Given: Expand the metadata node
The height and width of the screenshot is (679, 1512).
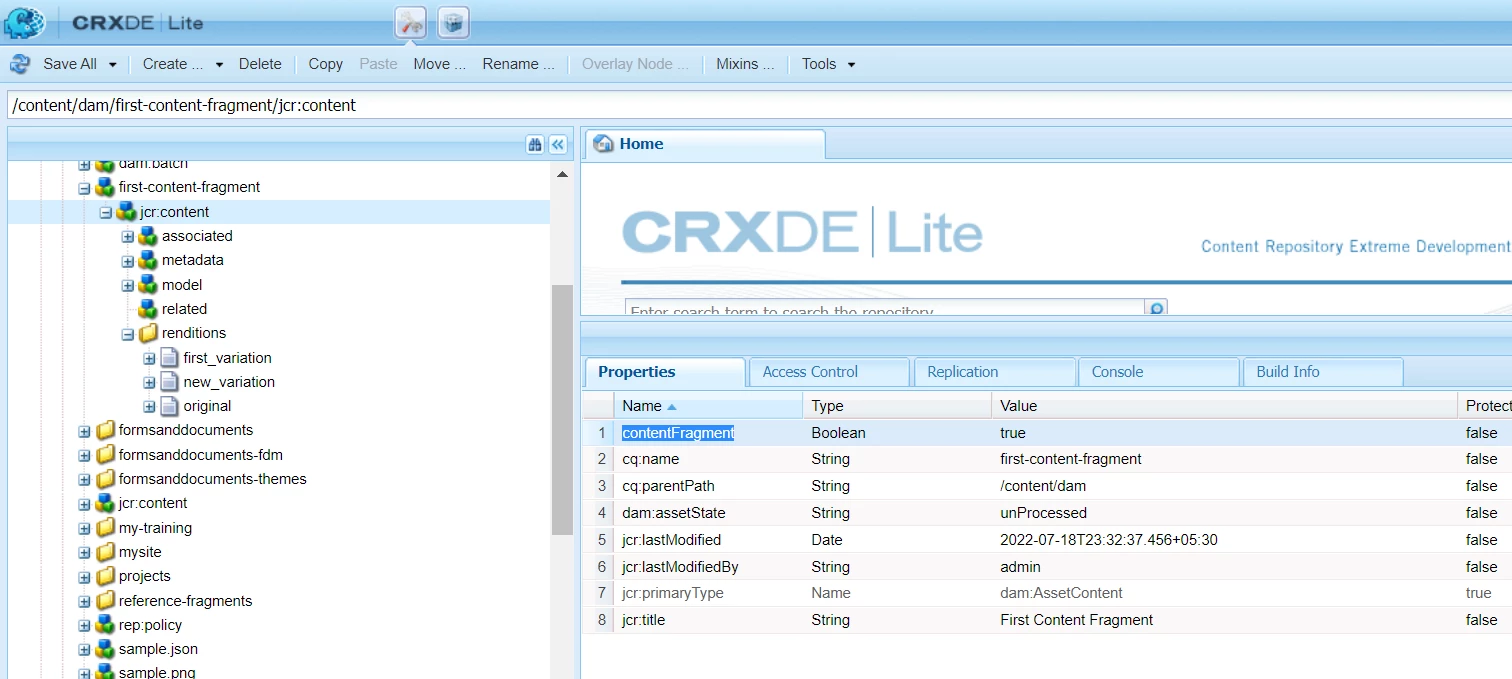Looking at the screenshot, I should coord(127,260).
